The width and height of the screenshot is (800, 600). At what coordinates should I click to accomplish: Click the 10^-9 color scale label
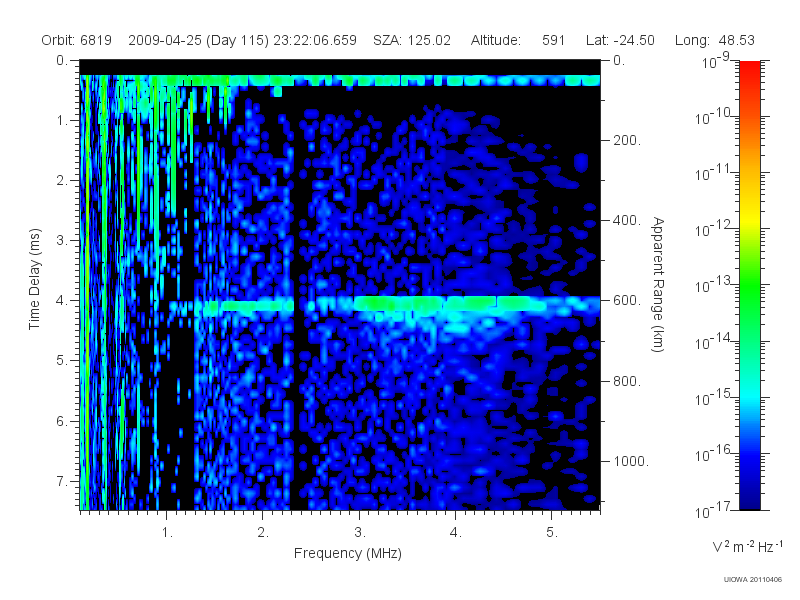716,61
